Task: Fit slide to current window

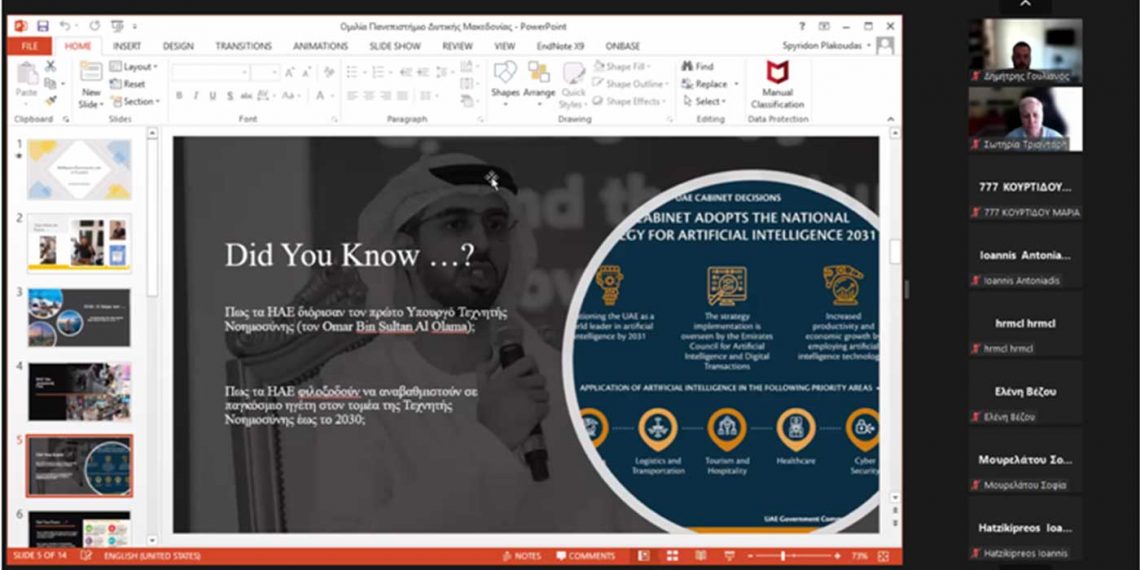Action: point(883,556)
